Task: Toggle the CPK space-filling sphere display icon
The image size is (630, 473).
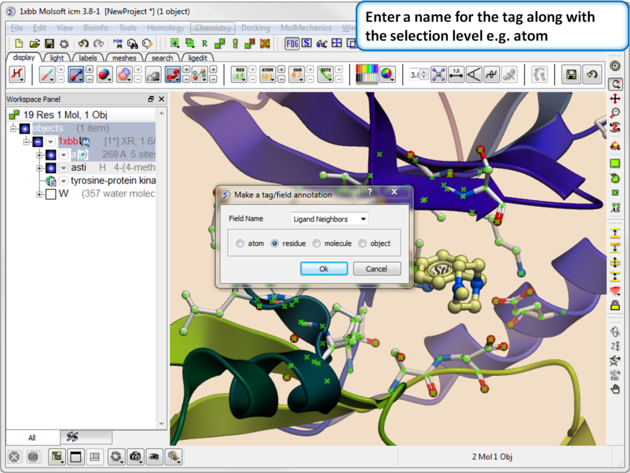Action: tap(104, 75)
